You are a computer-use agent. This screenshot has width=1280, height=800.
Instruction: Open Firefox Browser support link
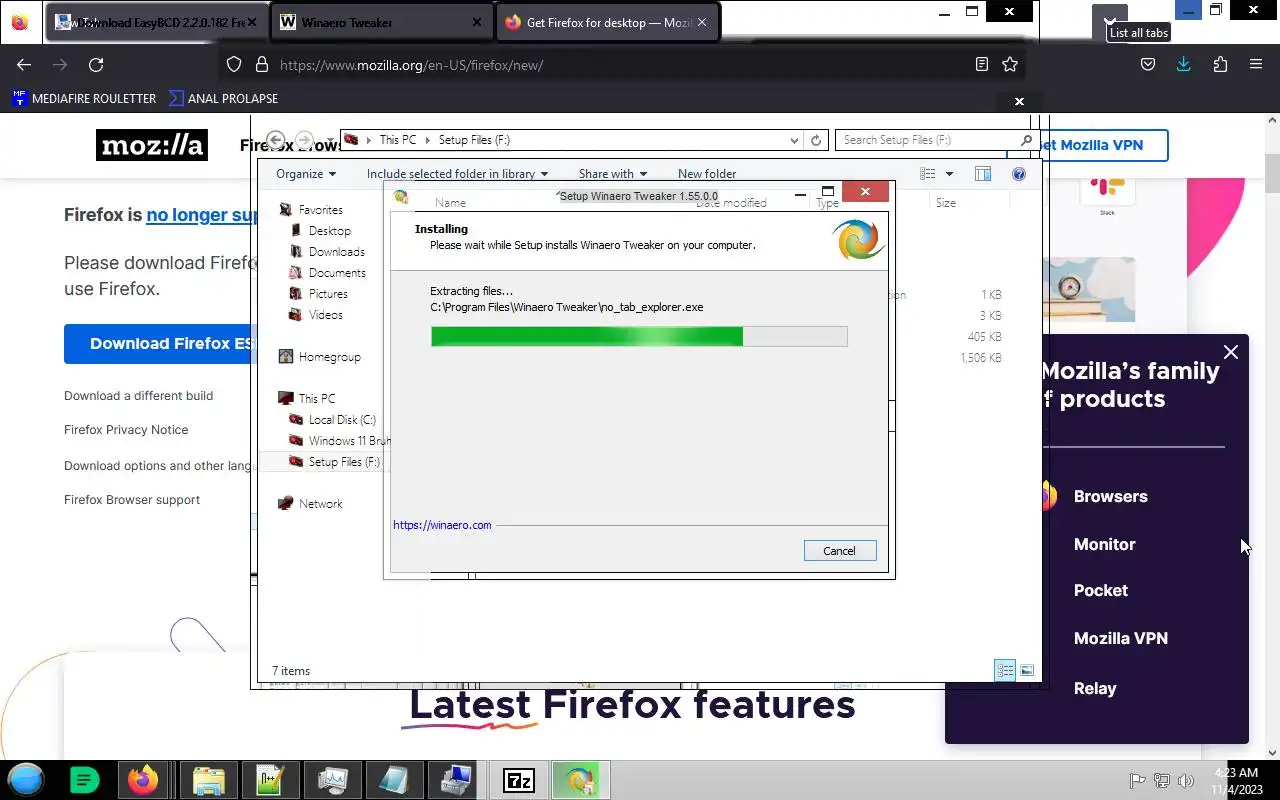pos(132,499)
